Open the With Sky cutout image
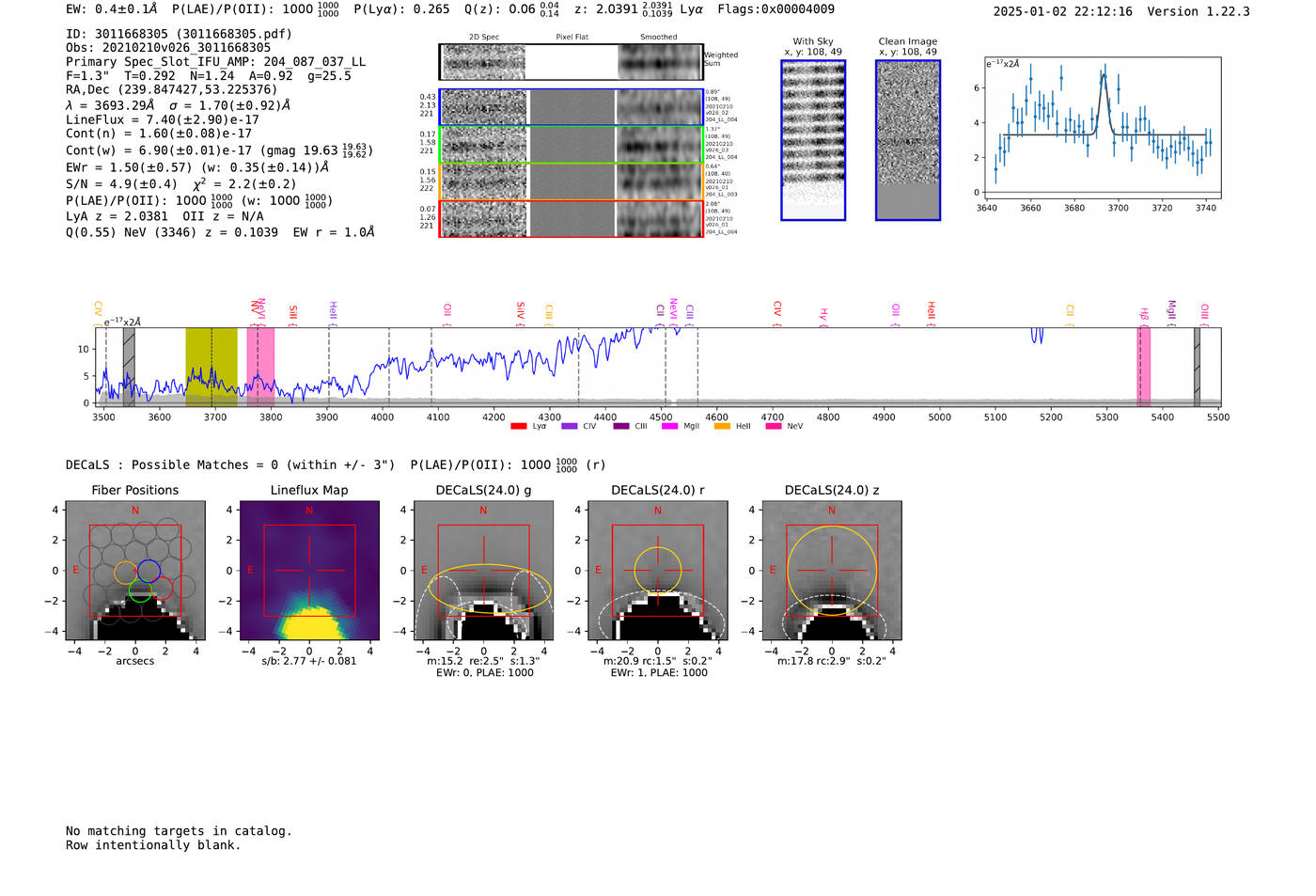Image resolution: width=1316 pixels, height=896 pixels. (813, 140)
